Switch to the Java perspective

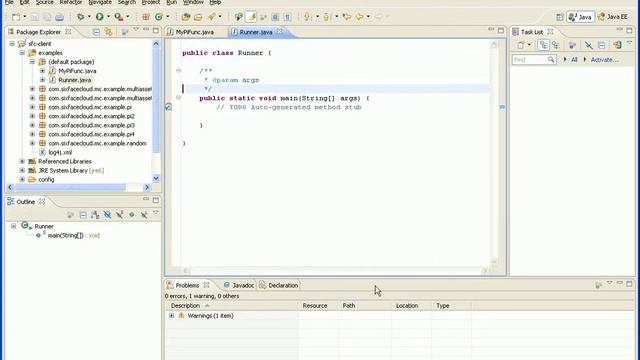pyautogui.click(x=580, y=17)
